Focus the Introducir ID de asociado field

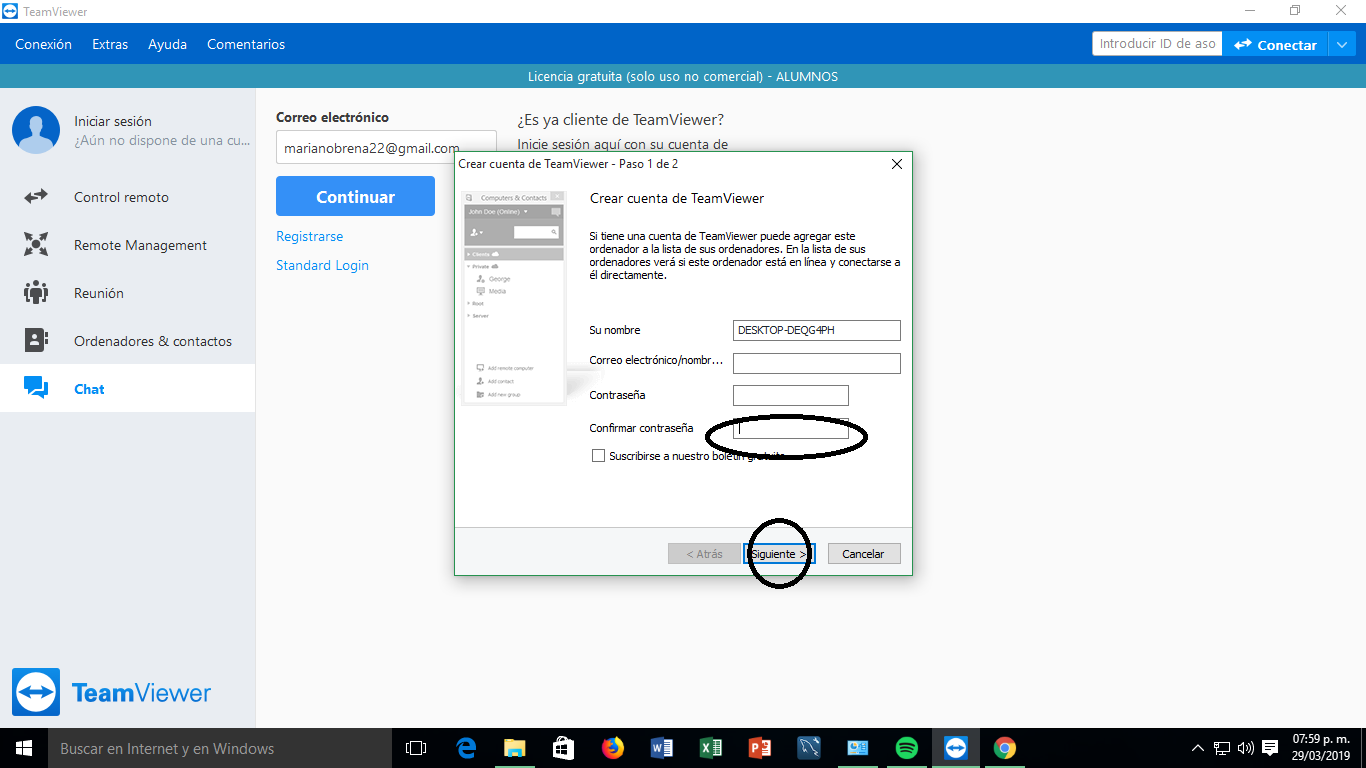point(1157,44)
